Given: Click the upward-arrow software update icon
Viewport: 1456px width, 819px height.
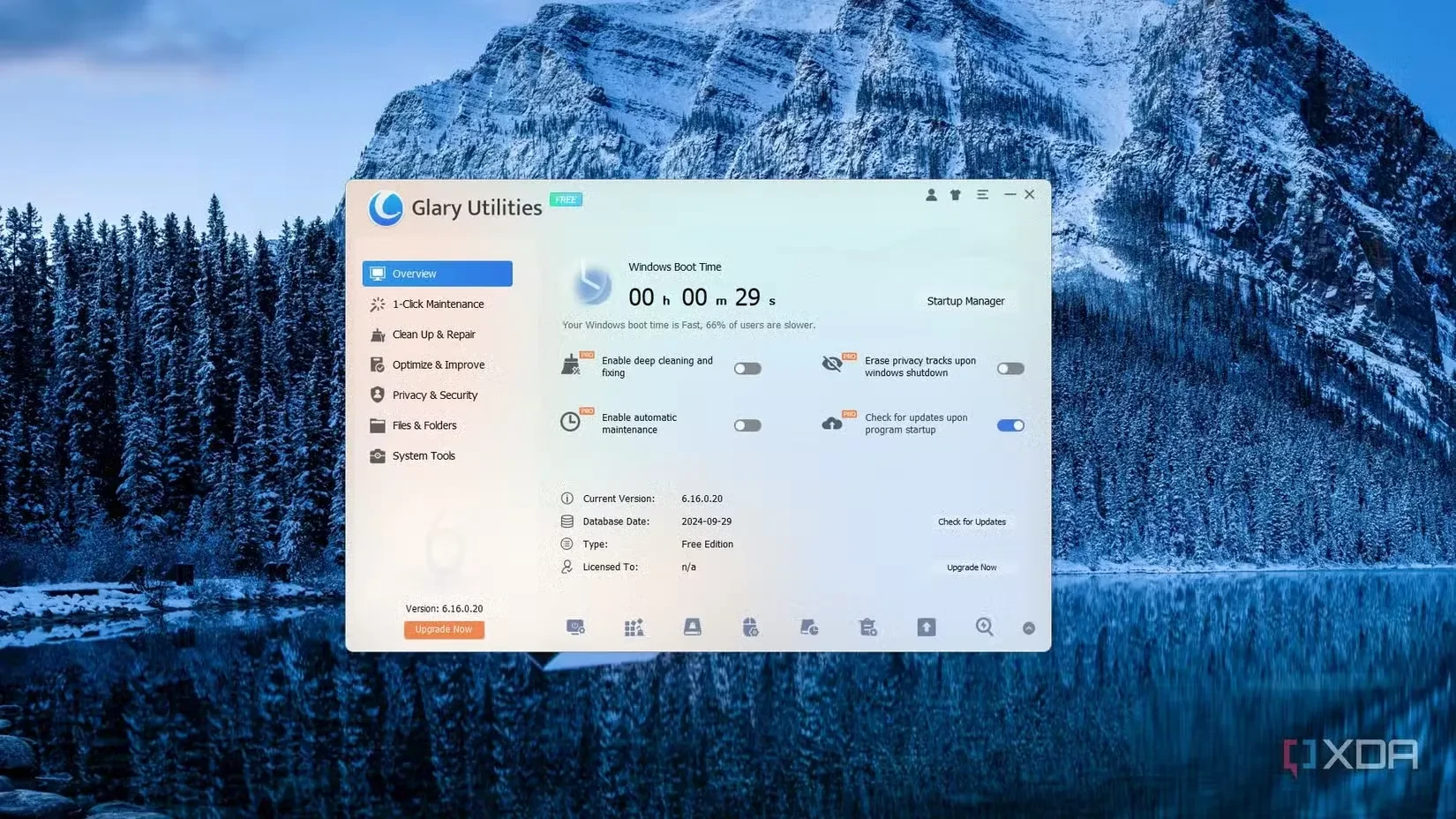Looking at the screenshot, I should coord(927,627).
